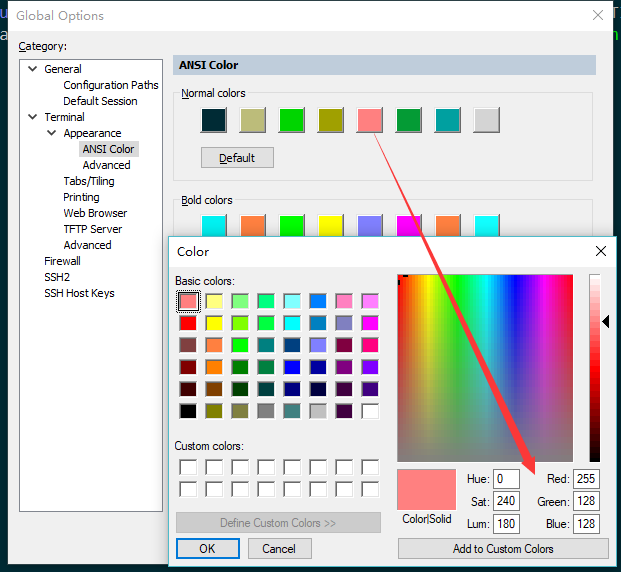Click Add to Custom Colors button
The image size is (621, 572).
coord(503,549)
